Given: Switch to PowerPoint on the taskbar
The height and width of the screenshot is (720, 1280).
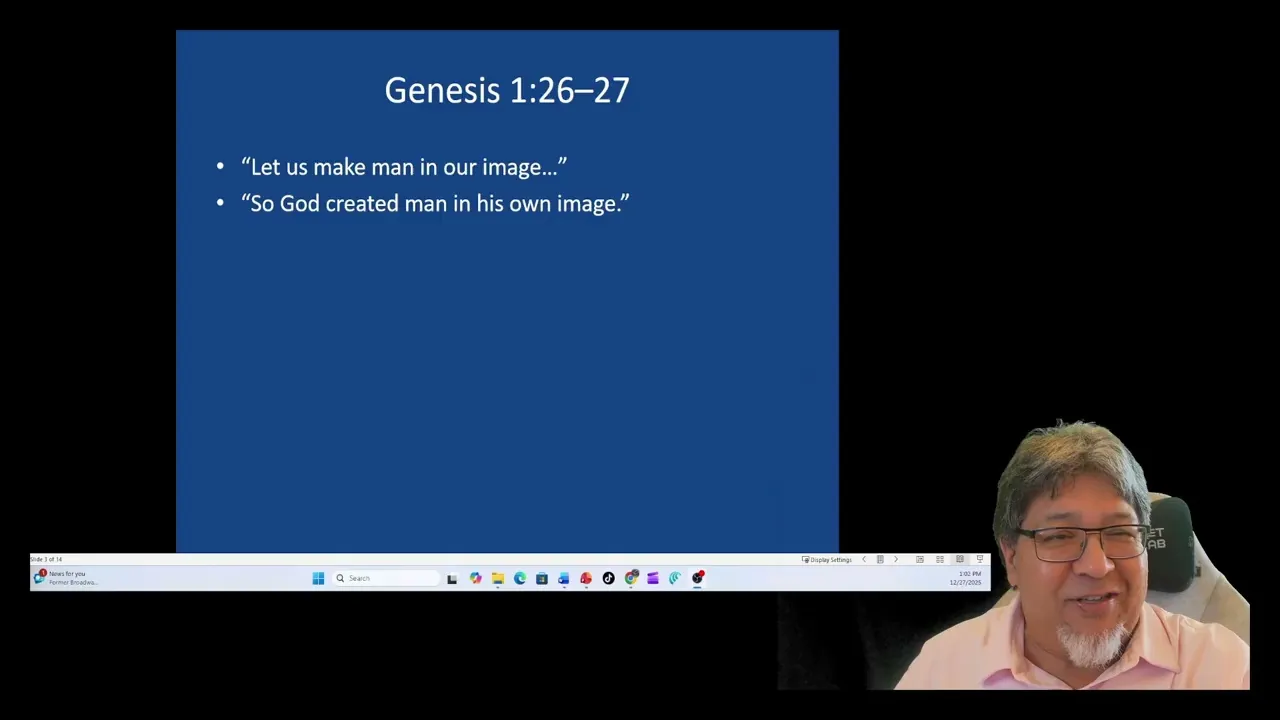Looking at the screenshot, I should coord(586,578).
